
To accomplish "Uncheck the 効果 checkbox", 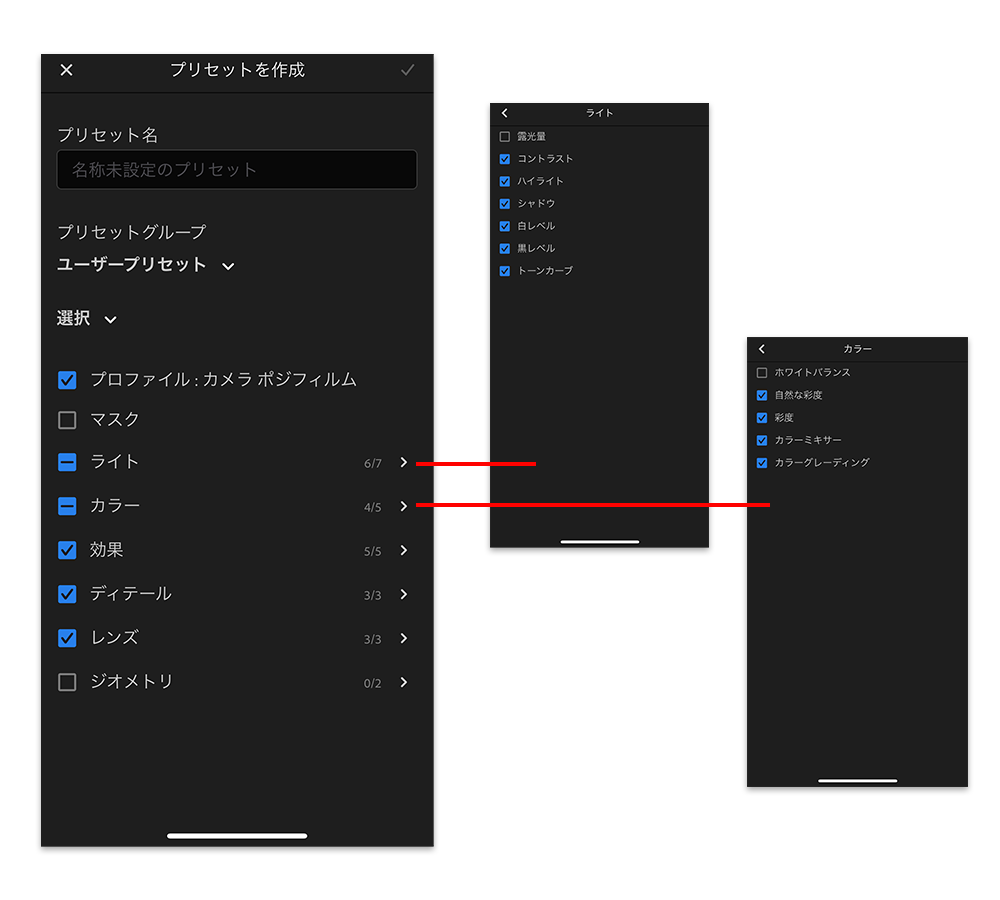I will [x=67, y=550].
